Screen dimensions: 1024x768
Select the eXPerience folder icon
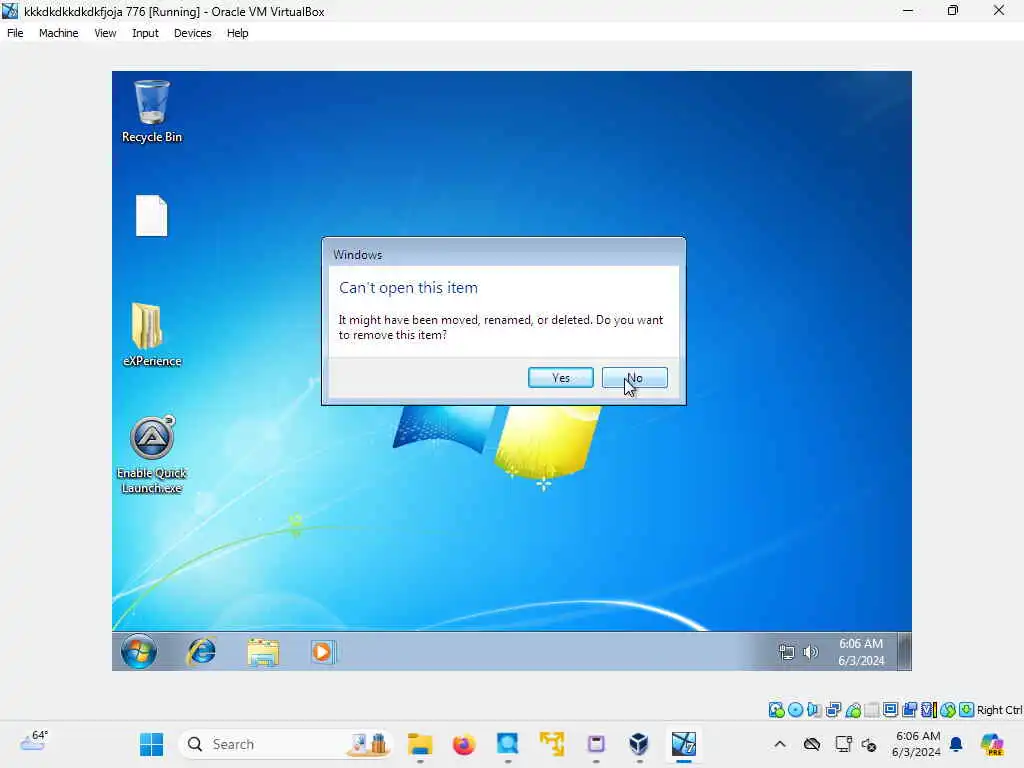pos(152,334)
